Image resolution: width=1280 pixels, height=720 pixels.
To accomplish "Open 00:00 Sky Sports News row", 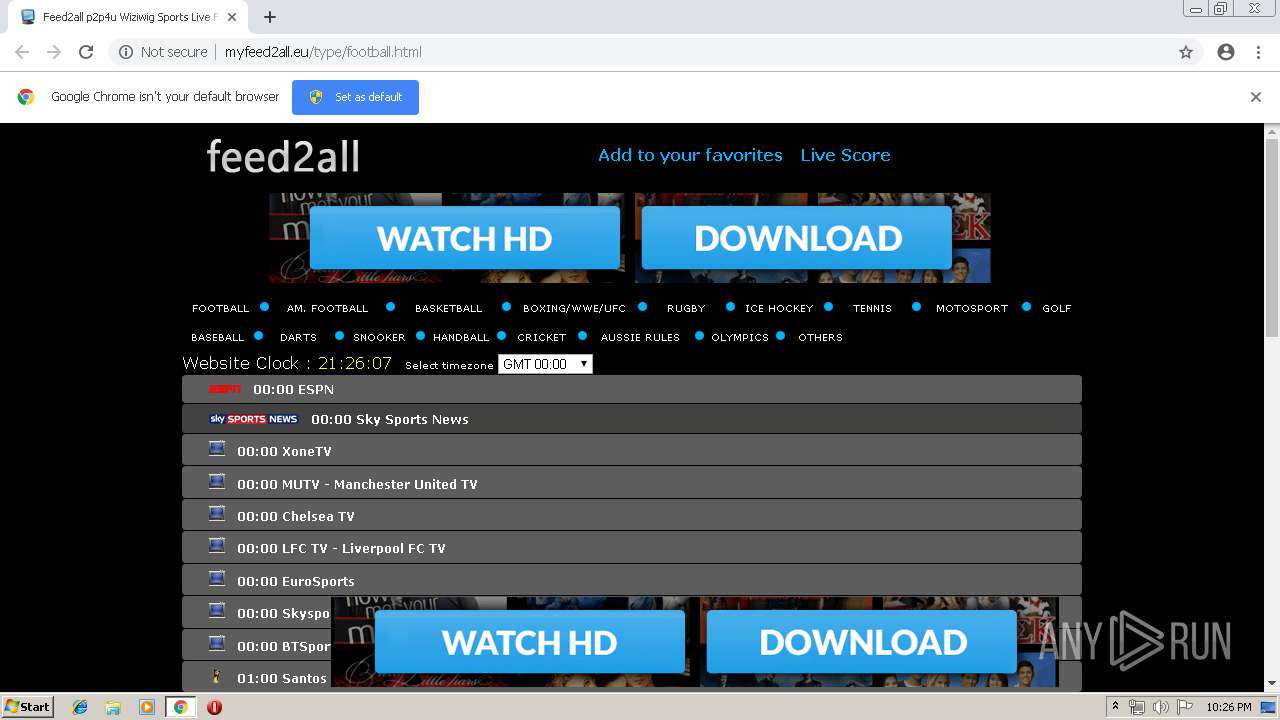I will point(632,419).
